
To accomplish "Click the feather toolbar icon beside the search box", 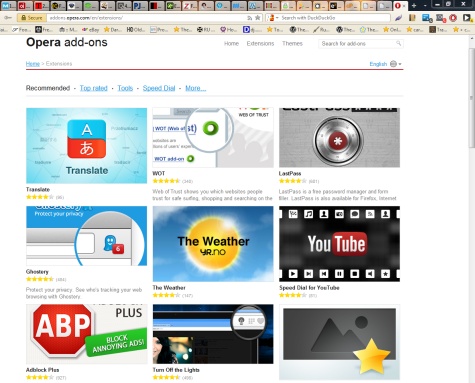I will coord(399,18).
